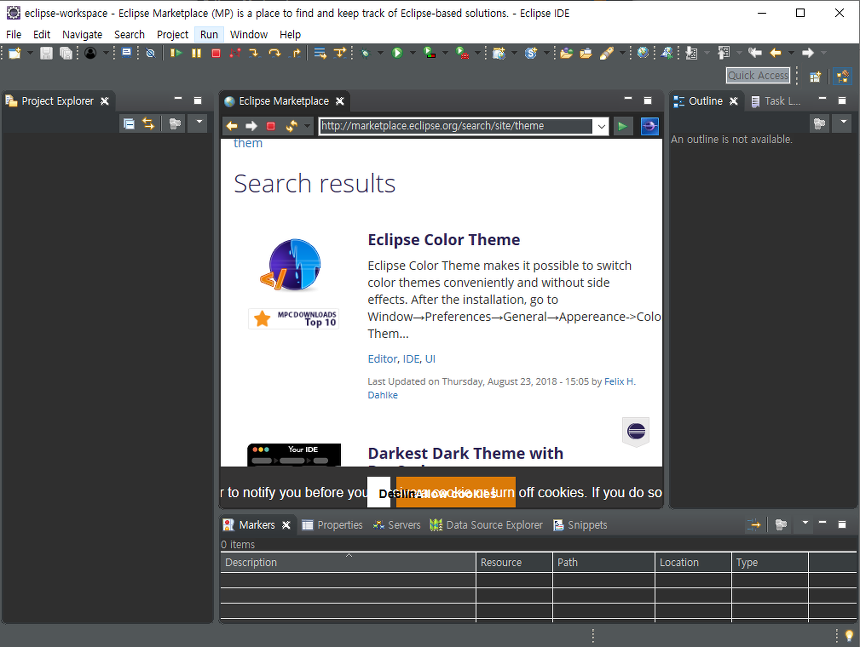Open the Run menu

[x=209, y=35]
